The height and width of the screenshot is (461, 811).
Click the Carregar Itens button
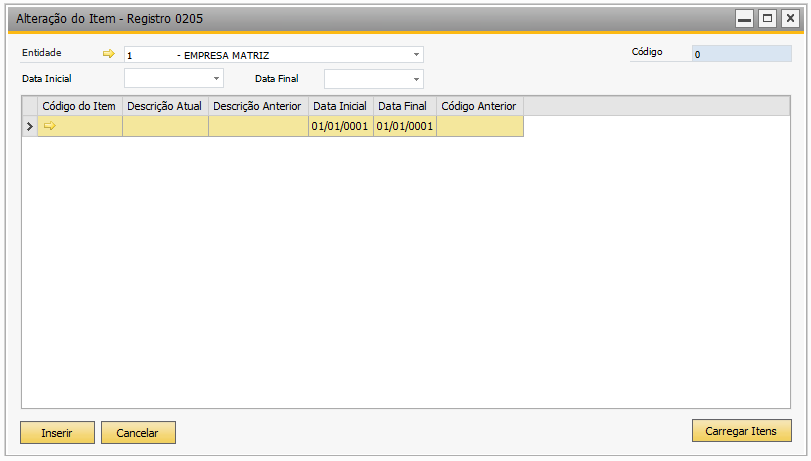[x=742, y=430]
